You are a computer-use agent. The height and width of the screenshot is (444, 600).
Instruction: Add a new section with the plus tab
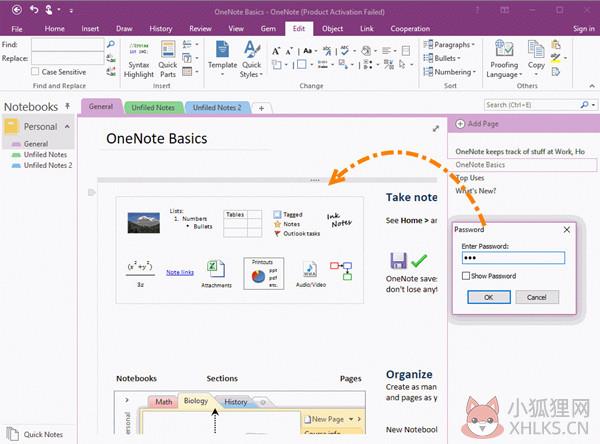click(x=261, y=108)
